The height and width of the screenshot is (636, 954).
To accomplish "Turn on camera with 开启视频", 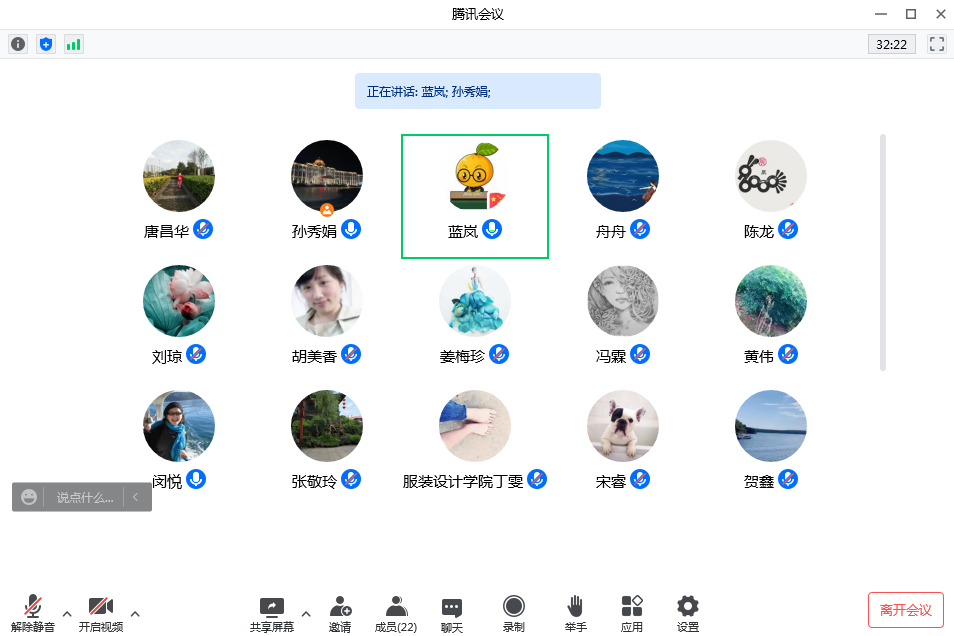I will 100,613.
